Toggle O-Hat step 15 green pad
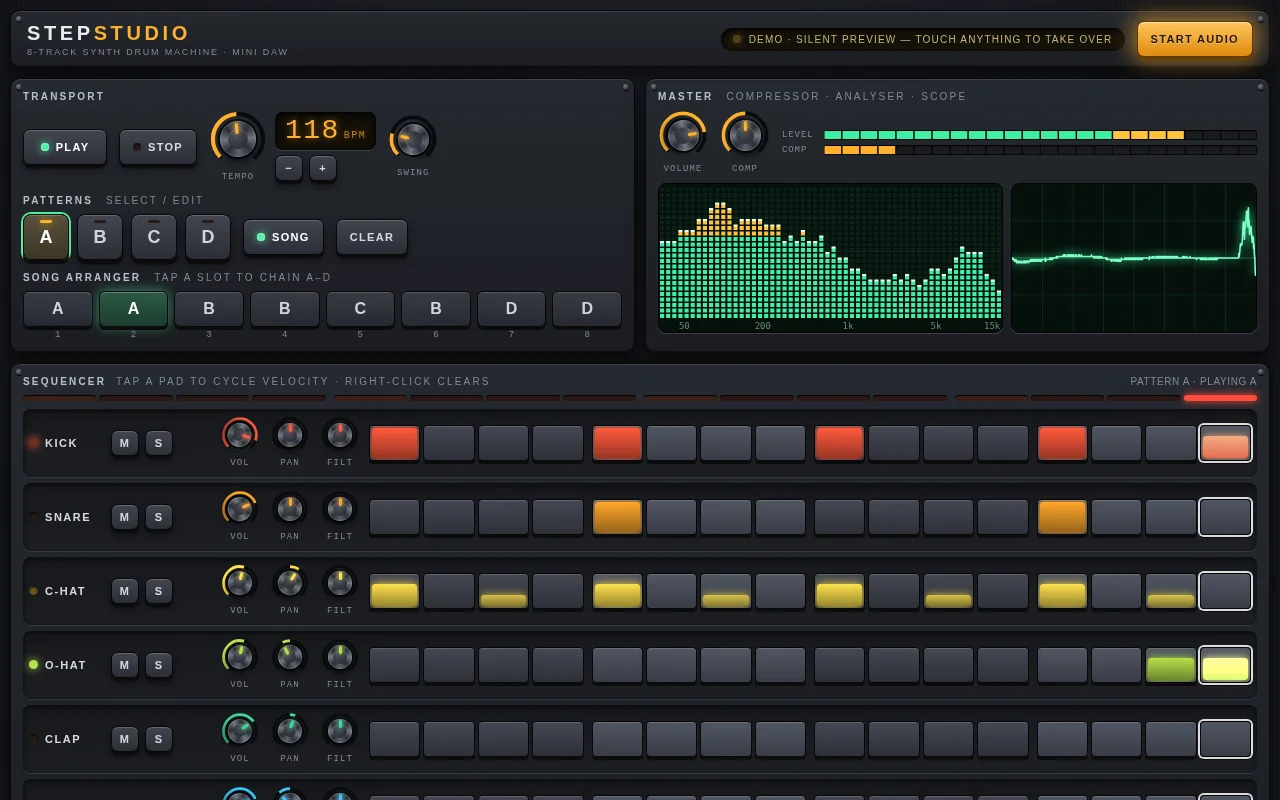 [x=1171, y=665]
